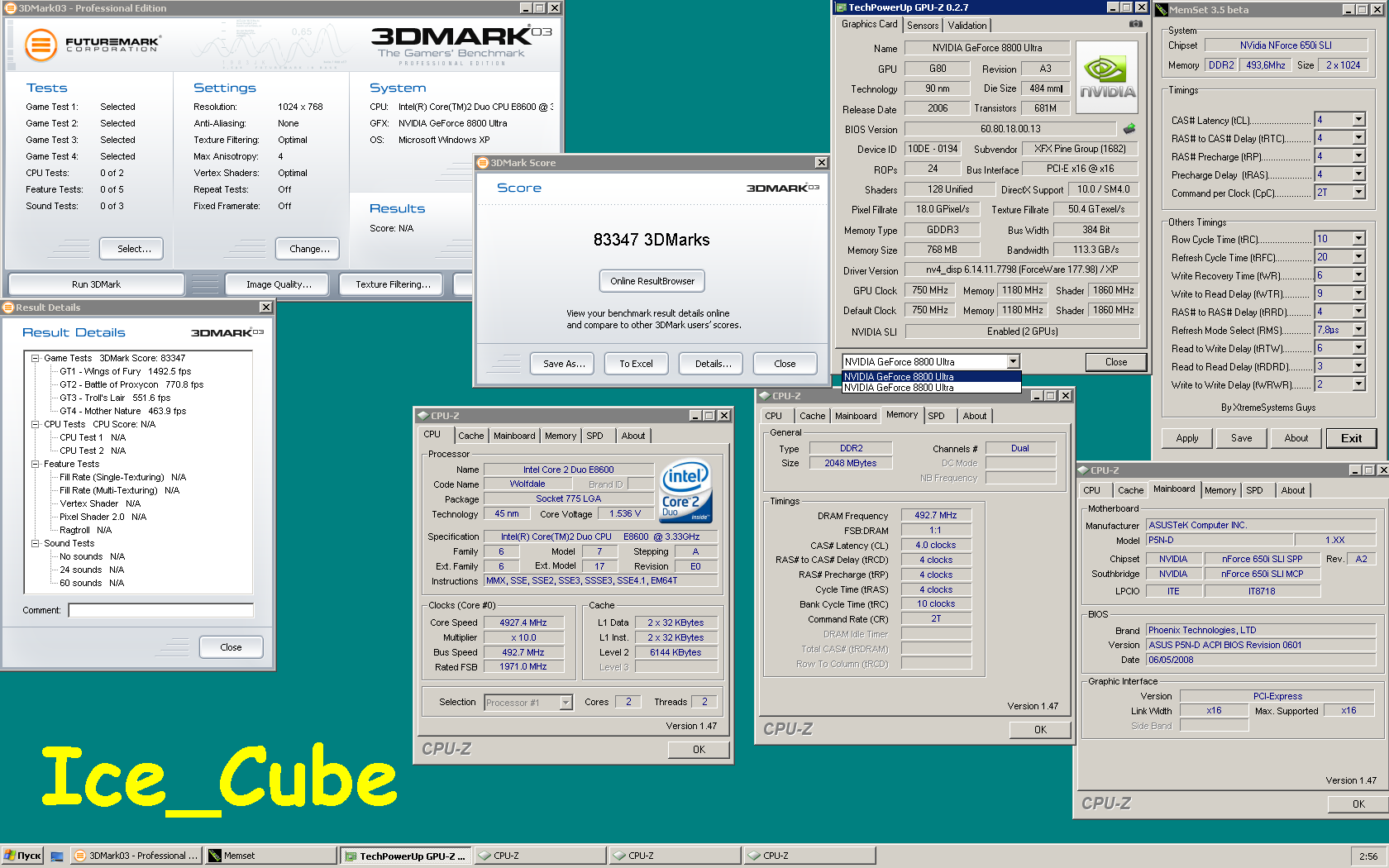
Task: Click Close in GPU-Z window
Action: 1116,362
